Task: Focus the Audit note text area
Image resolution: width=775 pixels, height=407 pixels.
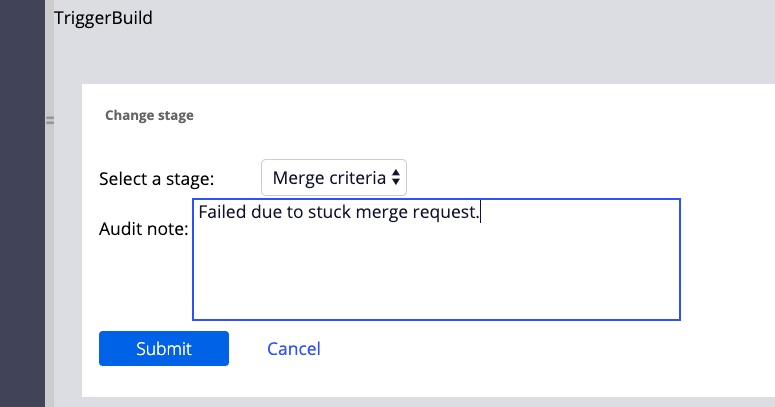Action: click(x=436, y=270)
